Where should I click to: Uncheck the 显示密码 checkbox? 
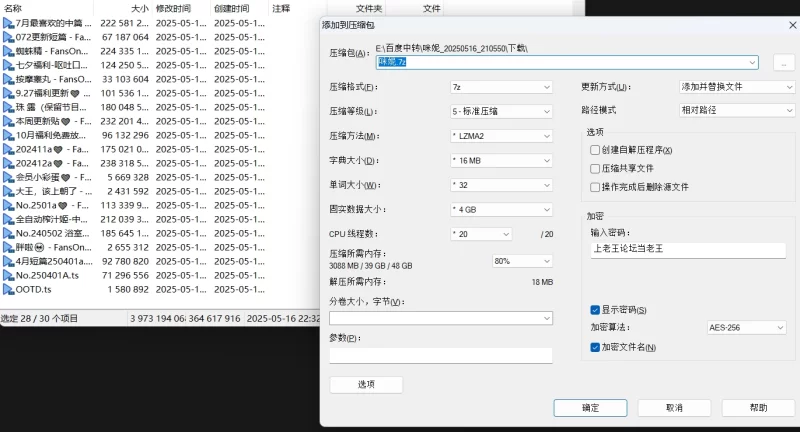(594, 310)
